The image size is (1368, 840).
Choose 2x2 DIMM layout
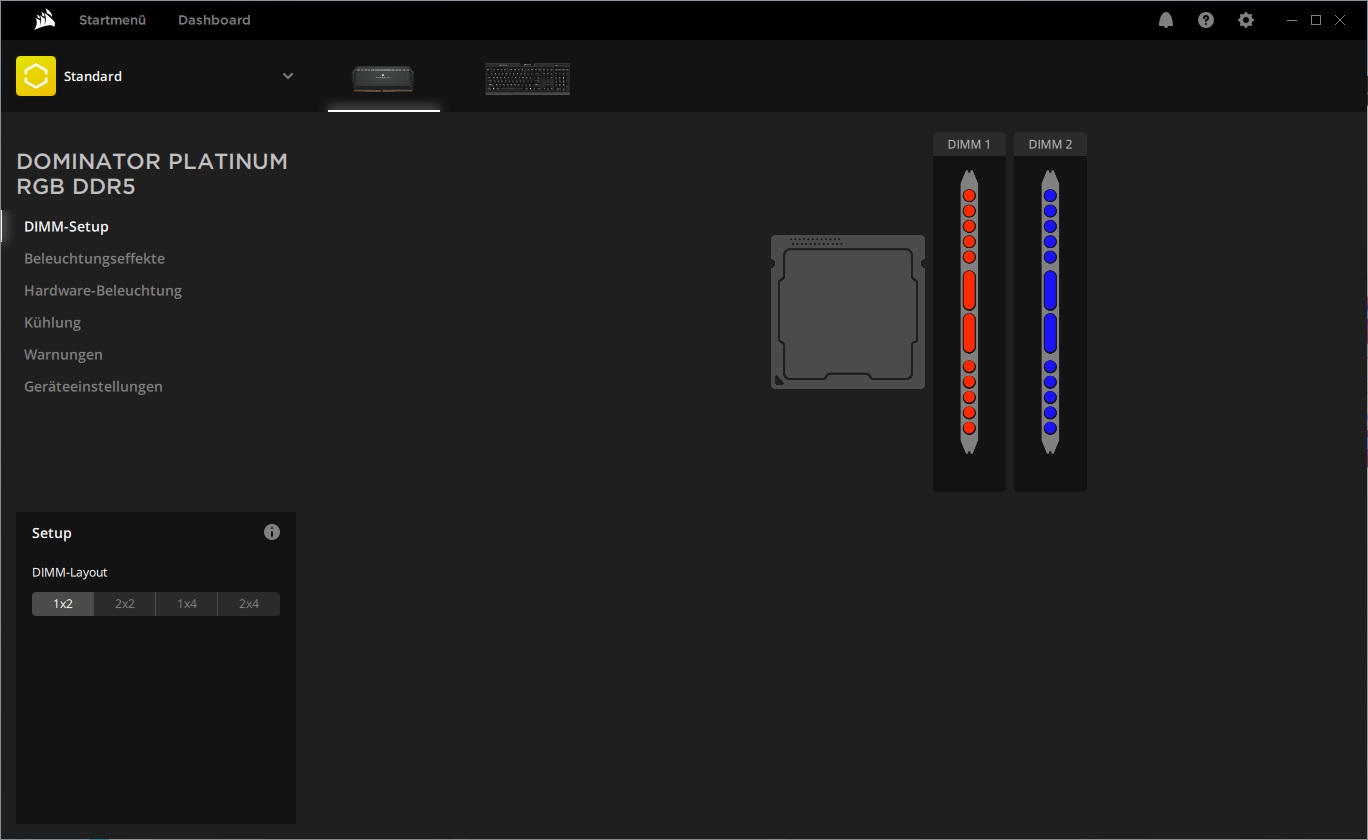coord(125,604)
